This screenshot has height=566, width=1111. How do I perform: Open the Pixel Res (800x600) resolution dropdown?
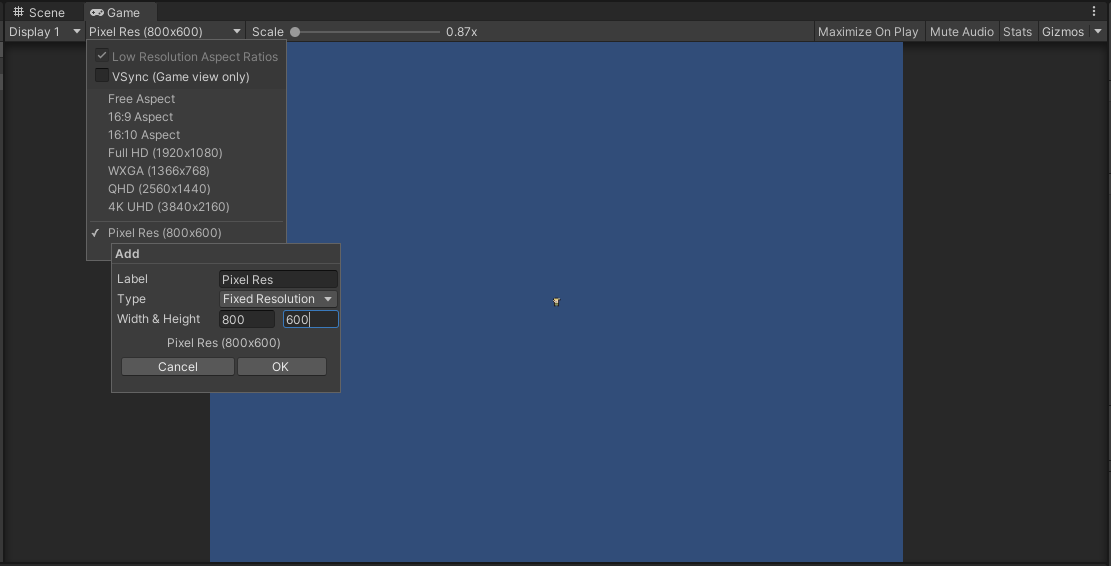(x=165, y=31)
